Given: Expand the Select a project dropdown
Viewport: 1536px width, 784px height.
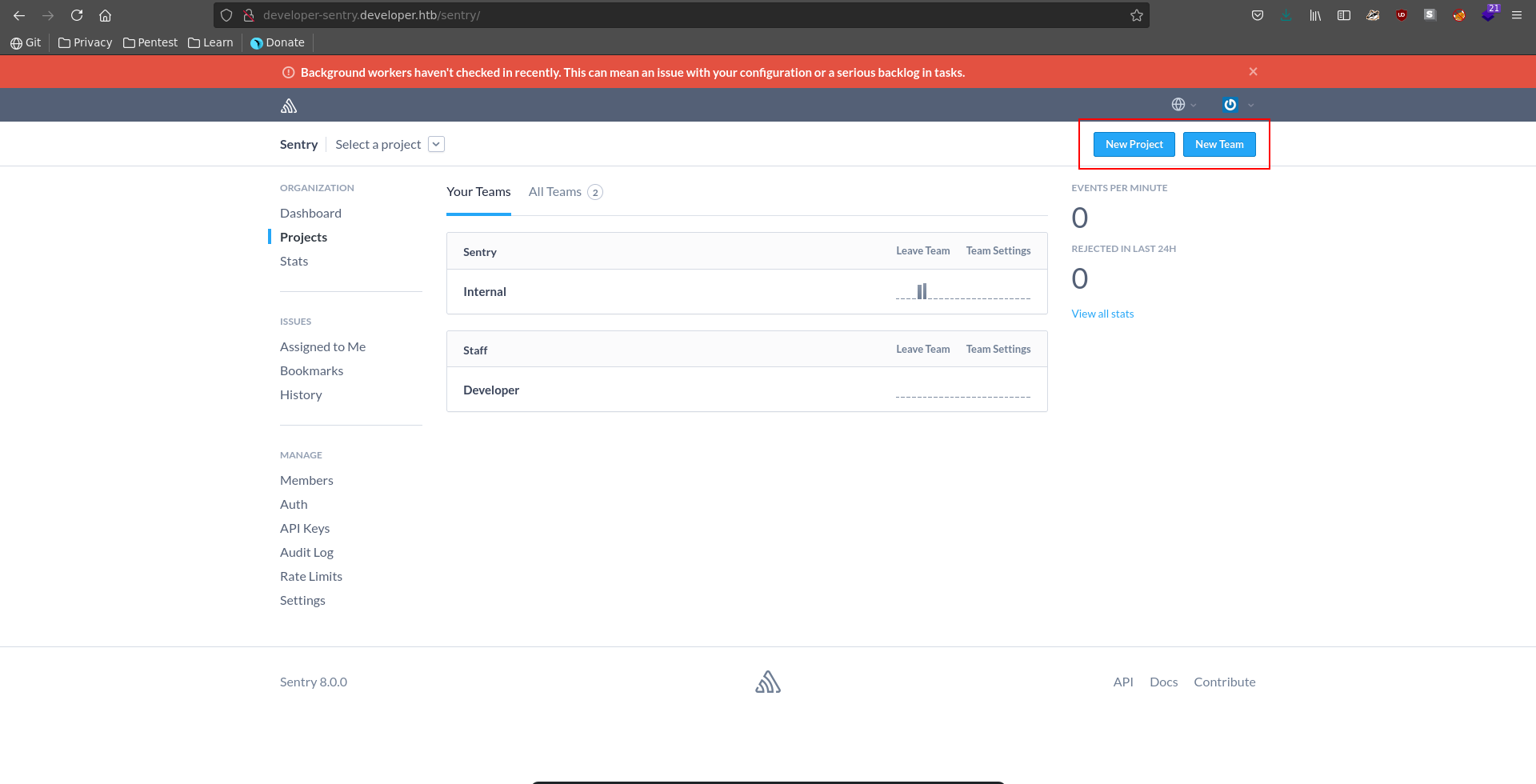Looking at the screenshot, I should pyautogui.click(x=436, y=144).
